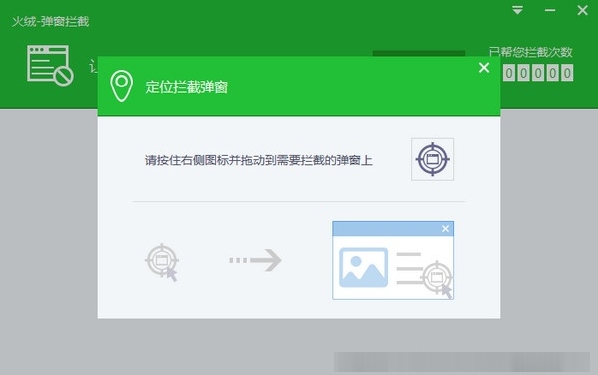
Task: Click the location pin icon in dialog header
Action: (x=121, y=86)
